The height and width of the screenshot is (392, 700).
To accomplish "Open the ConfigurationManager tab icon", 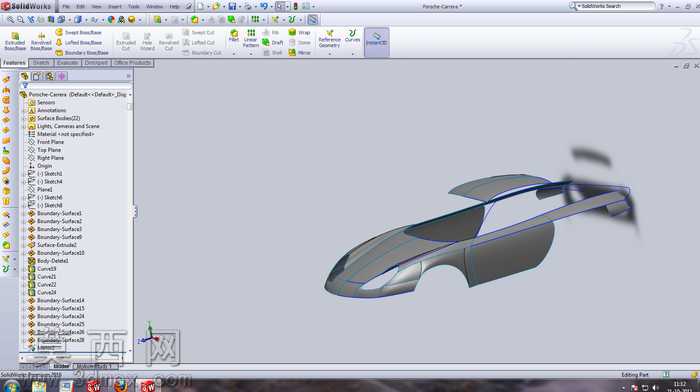I will tap(50, 76).
